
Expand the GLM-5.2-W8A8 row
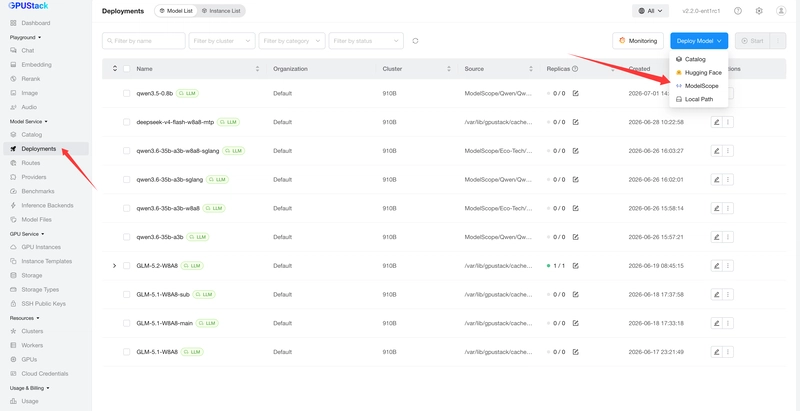click(x=114, y=266)
